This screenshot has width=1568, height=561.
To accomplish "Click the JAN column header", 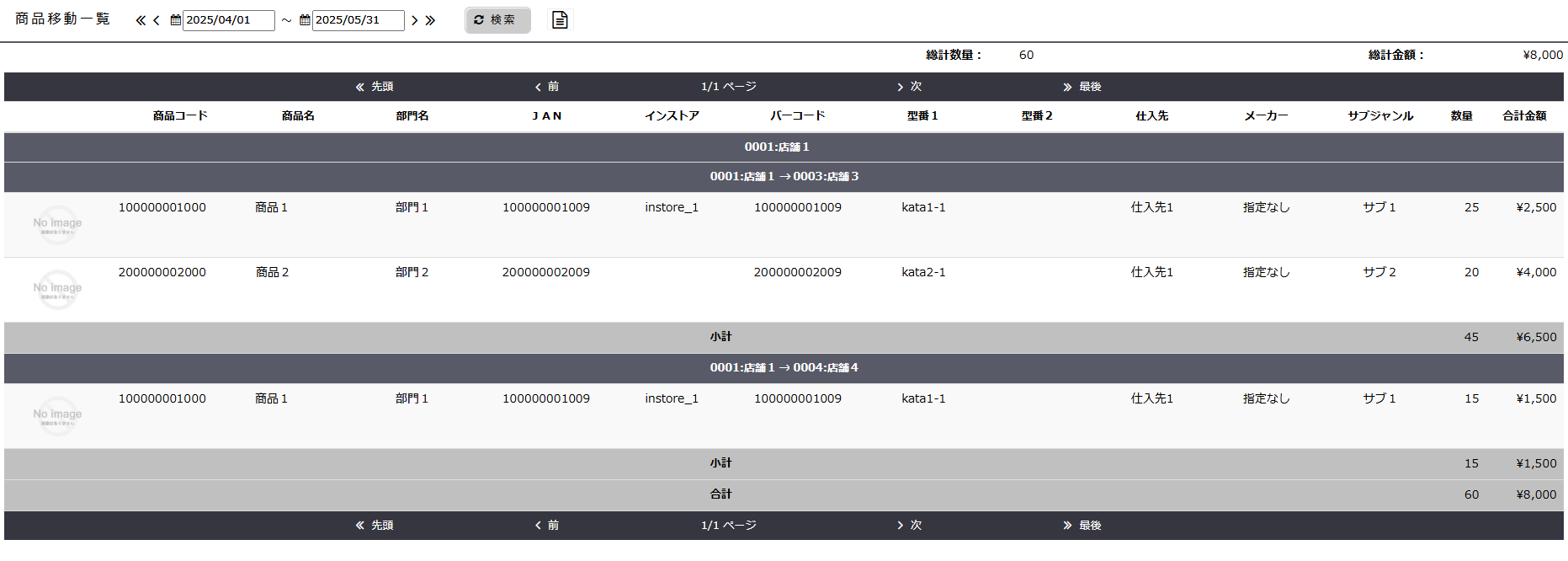I will 547,116.
